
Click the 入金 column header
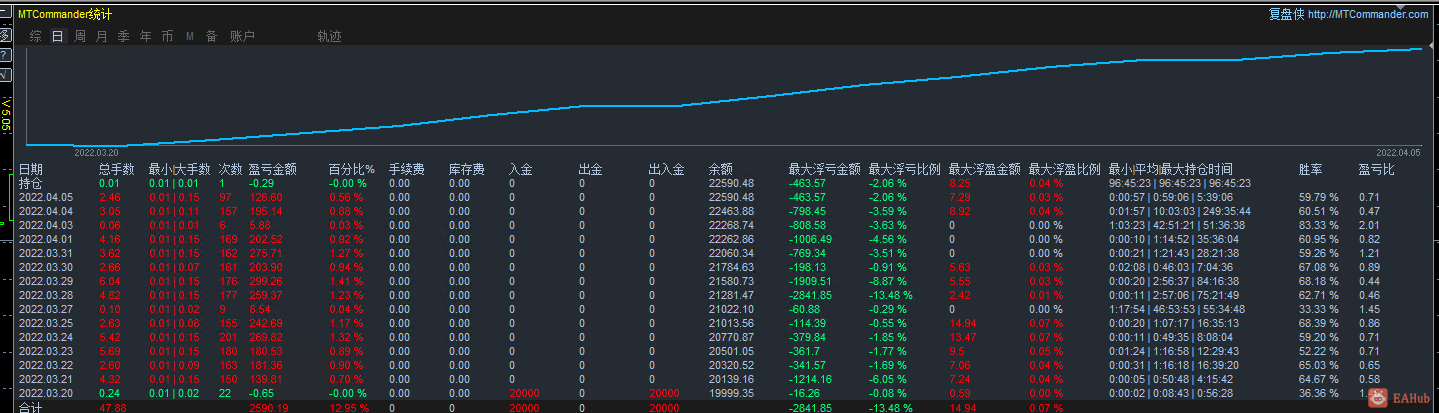[521, 170]
